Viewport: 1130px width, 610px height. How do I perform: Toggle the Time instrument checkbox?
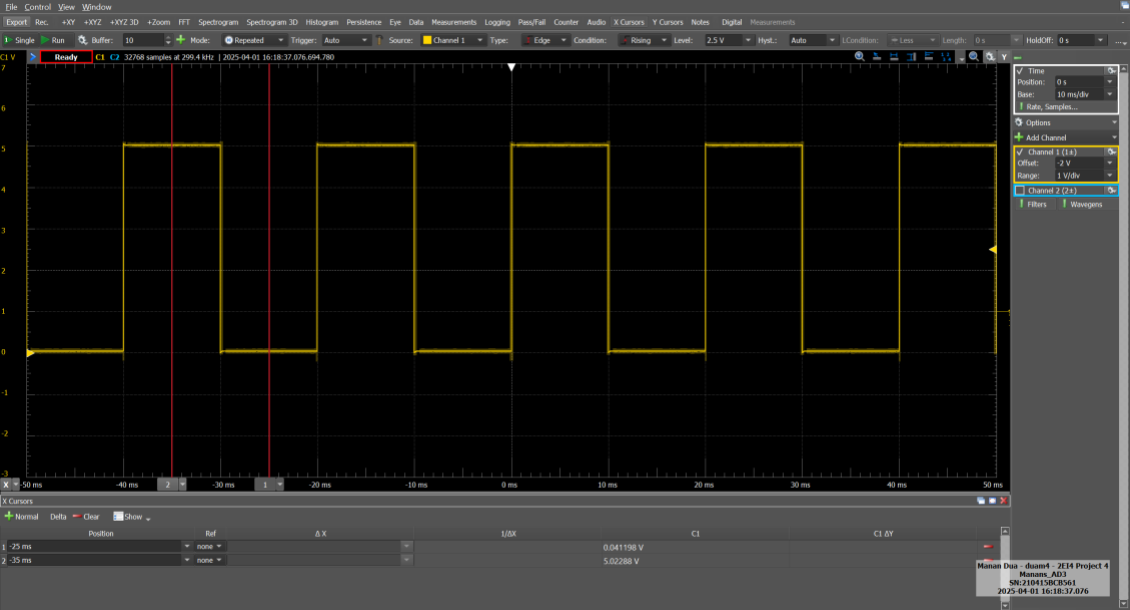pos(1022,70)
